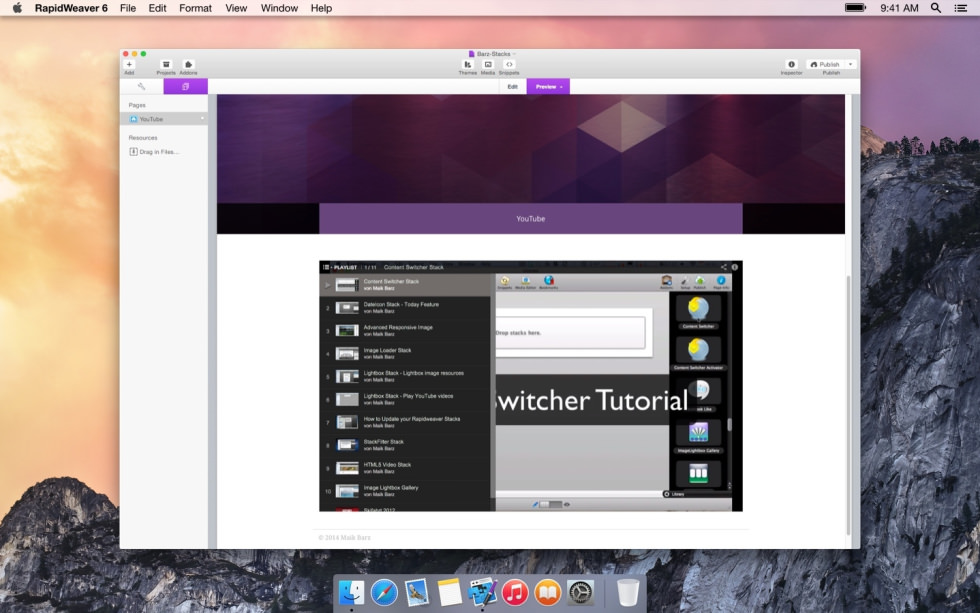
Task: Click the Publish button
Action: [x=825, y=64]
